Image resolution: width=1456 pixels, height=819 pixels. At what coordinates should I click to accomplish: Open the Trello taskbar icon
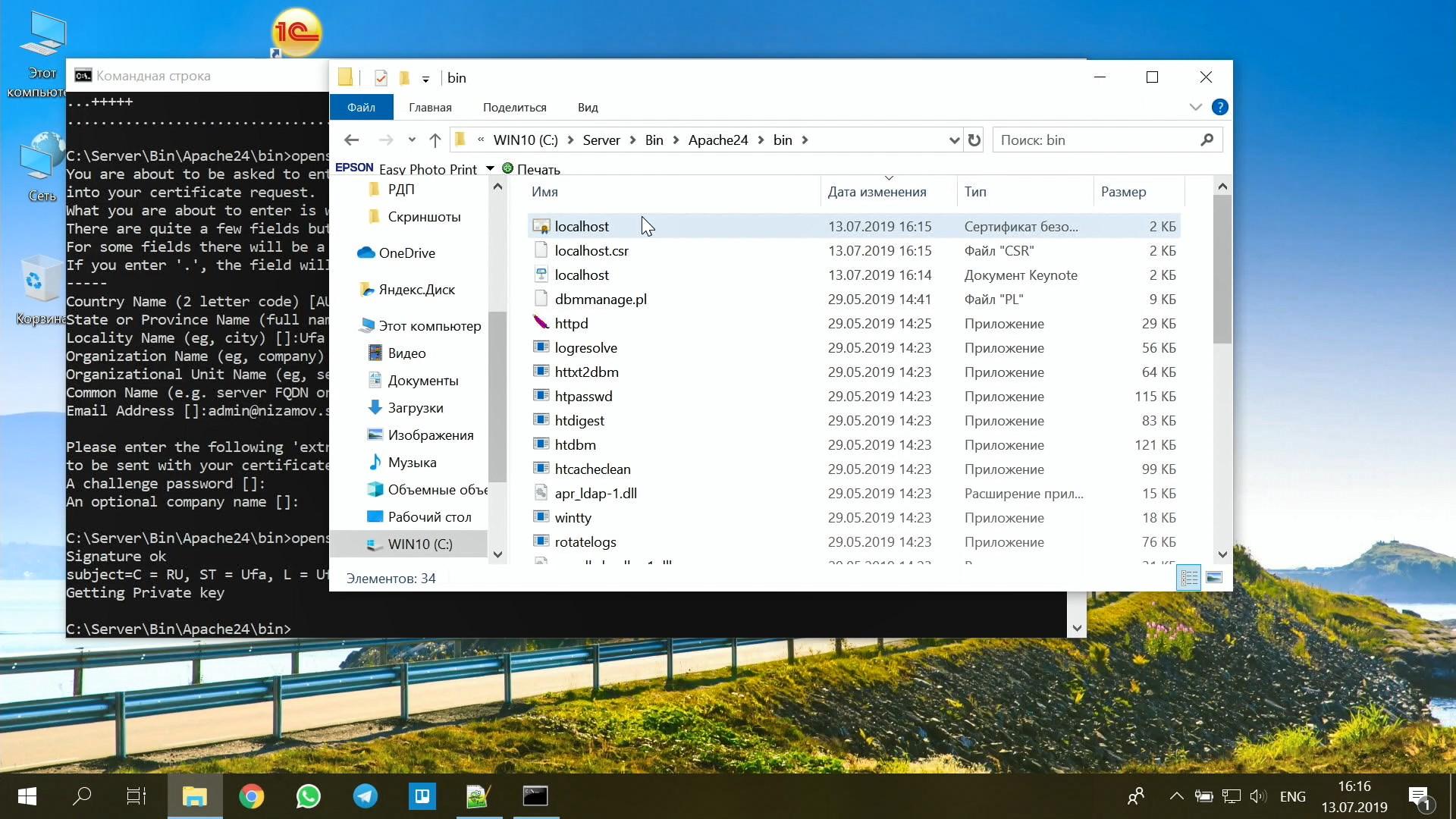[422, 796]
